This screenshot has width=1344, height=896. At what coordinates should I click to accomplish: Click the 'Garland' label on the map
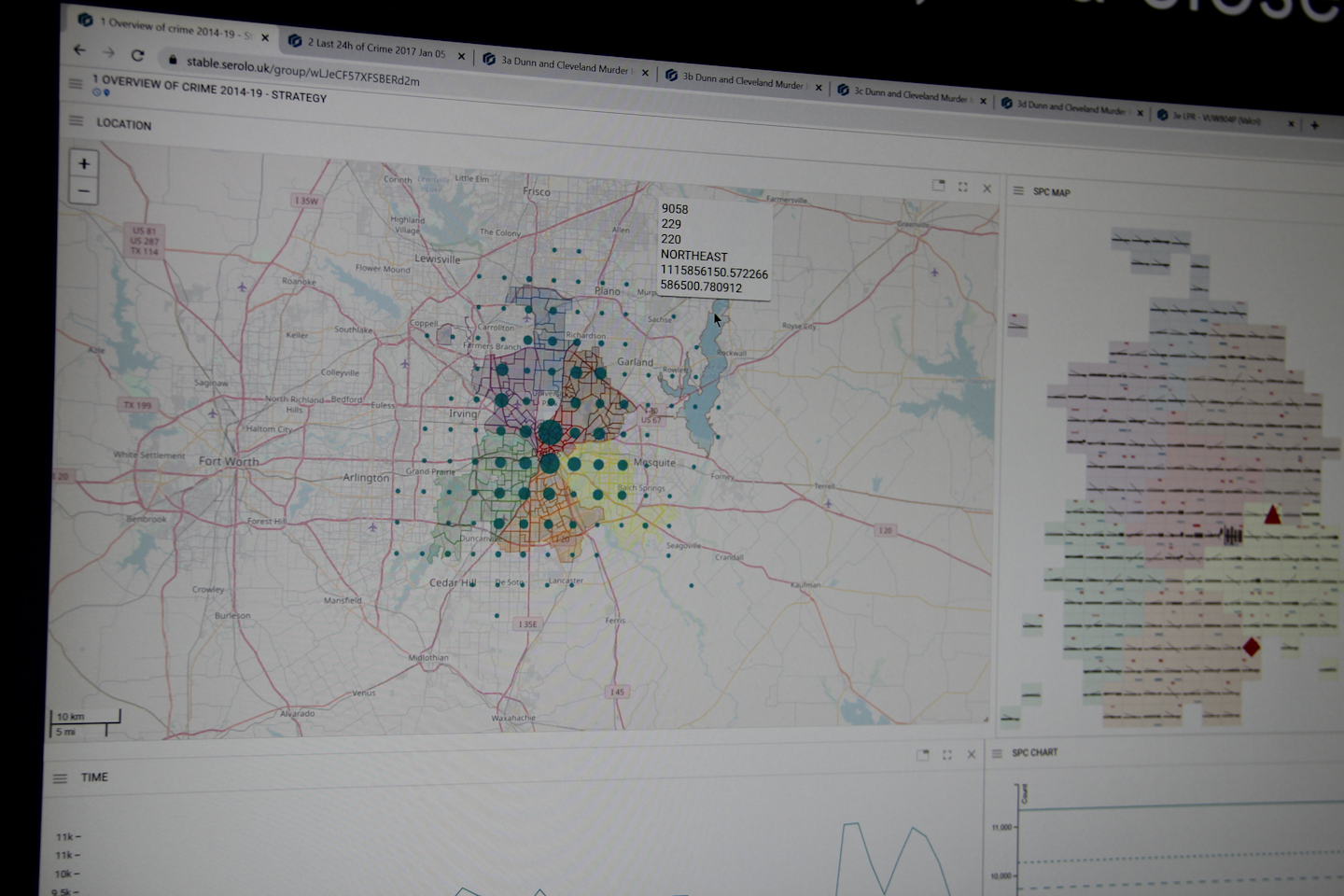click(x=635, y=361)
